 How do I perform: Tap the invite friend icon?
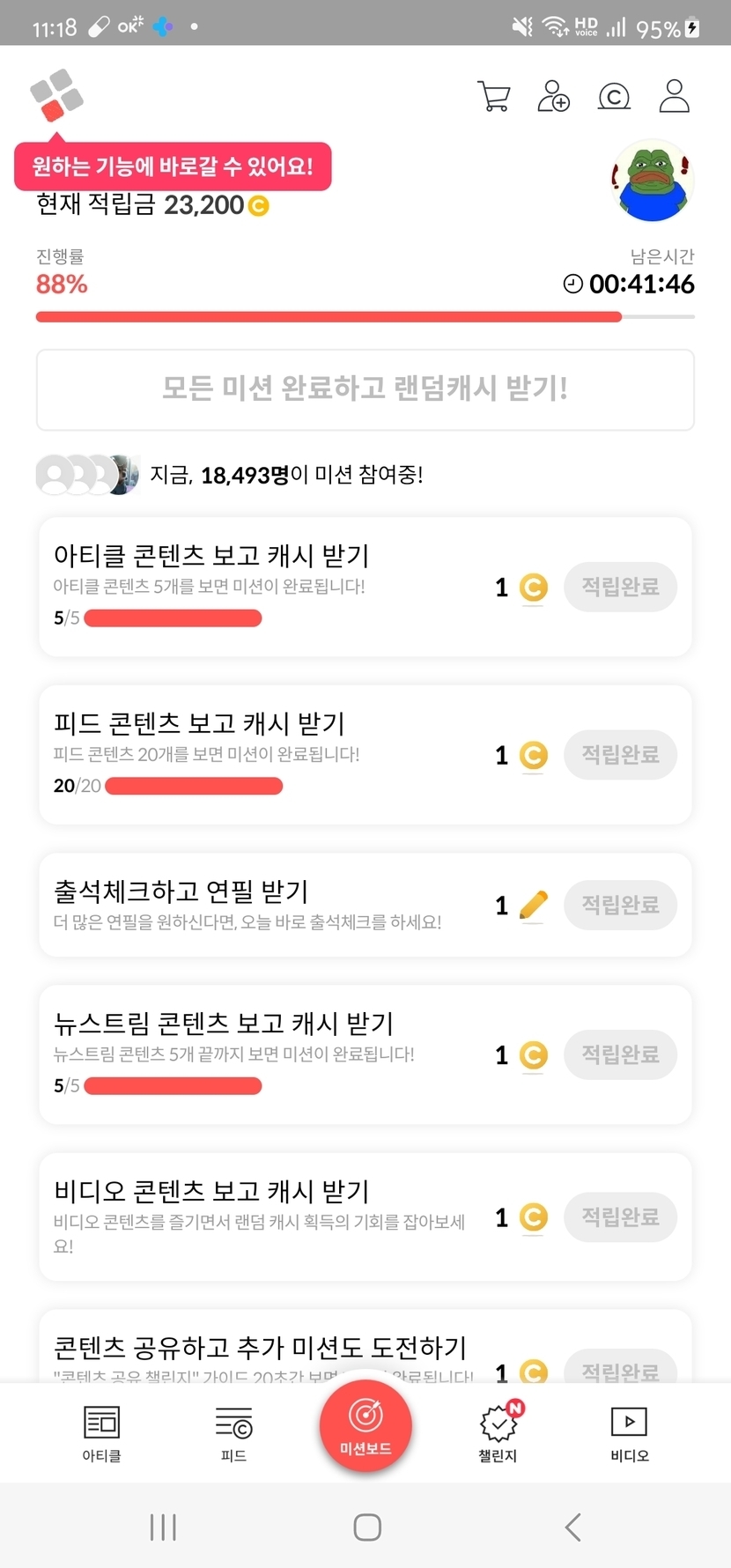pos(553,97)
